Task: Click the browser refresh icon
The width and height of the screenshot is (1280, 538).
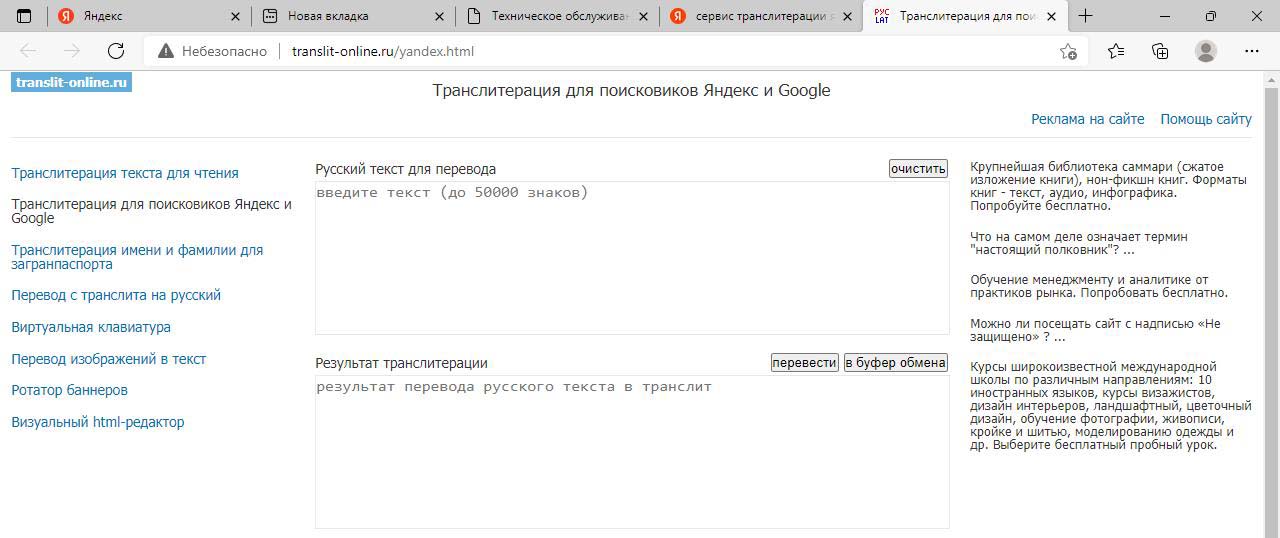Action: (x=116, y=51)
